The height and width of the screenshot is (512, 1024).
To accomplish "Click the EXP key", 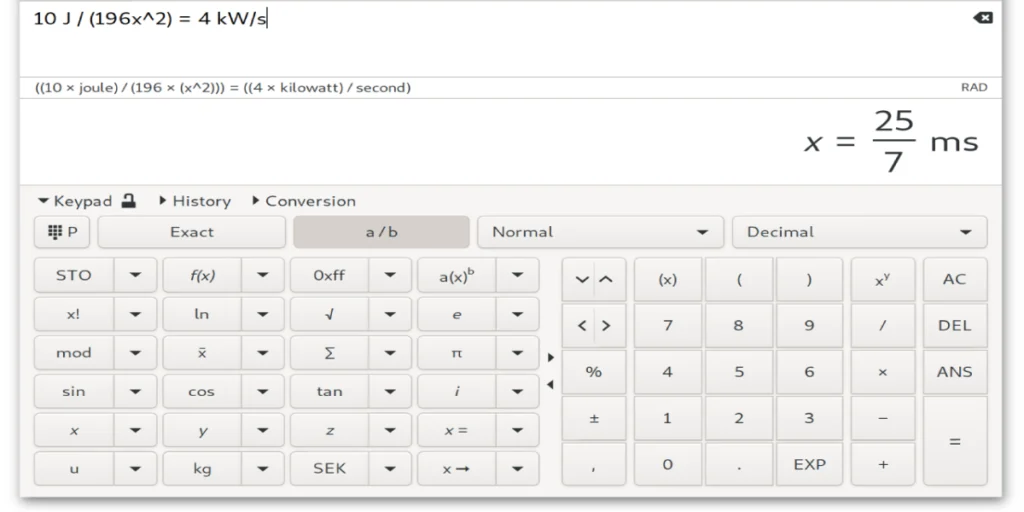I will (x=809, y=464).
